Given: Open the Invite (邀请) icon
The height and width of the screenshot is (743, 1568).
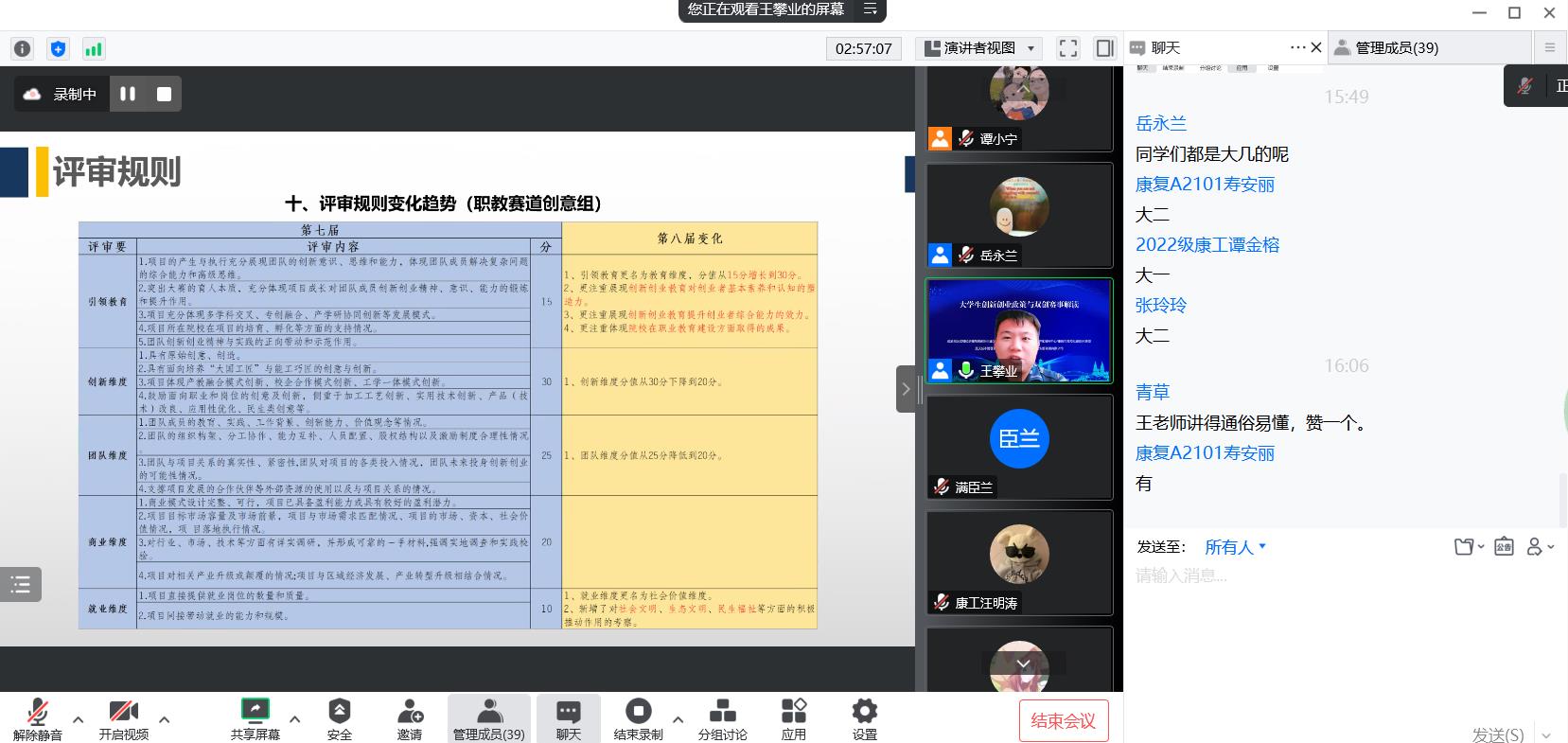Looking at the screenshot, I should pyautogui.click(x=410, y=718).
